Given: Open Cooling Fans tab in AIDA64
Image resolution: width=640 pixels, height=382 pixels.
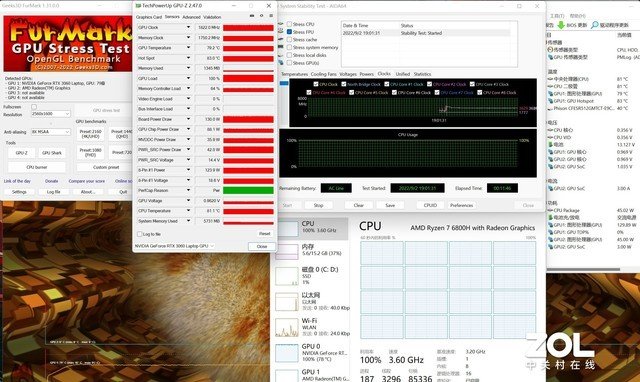Looking at the screenshot, I should pos(324,74).
